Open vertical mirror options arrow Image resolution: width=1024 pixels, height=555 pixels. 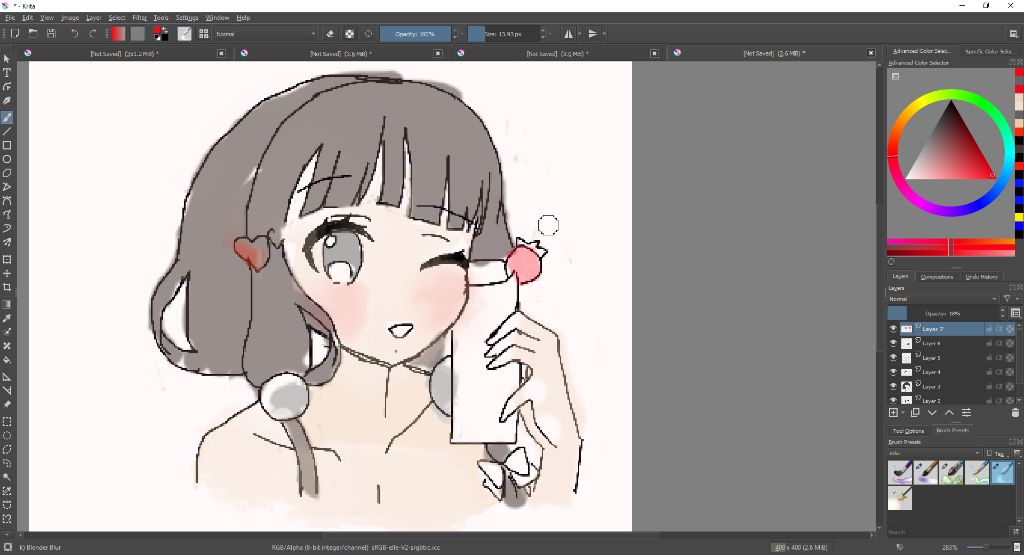(604, 33)
